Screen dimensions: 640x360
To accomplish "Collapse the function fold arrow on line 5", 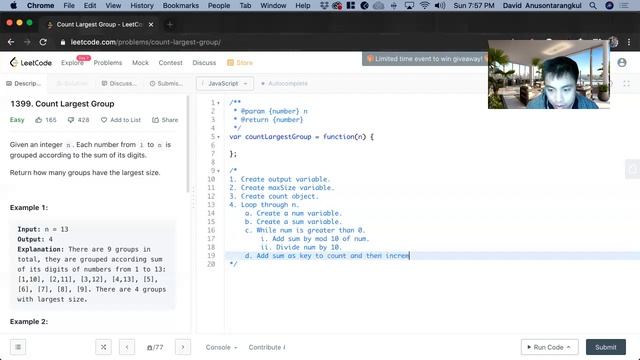I will (218, 137).
